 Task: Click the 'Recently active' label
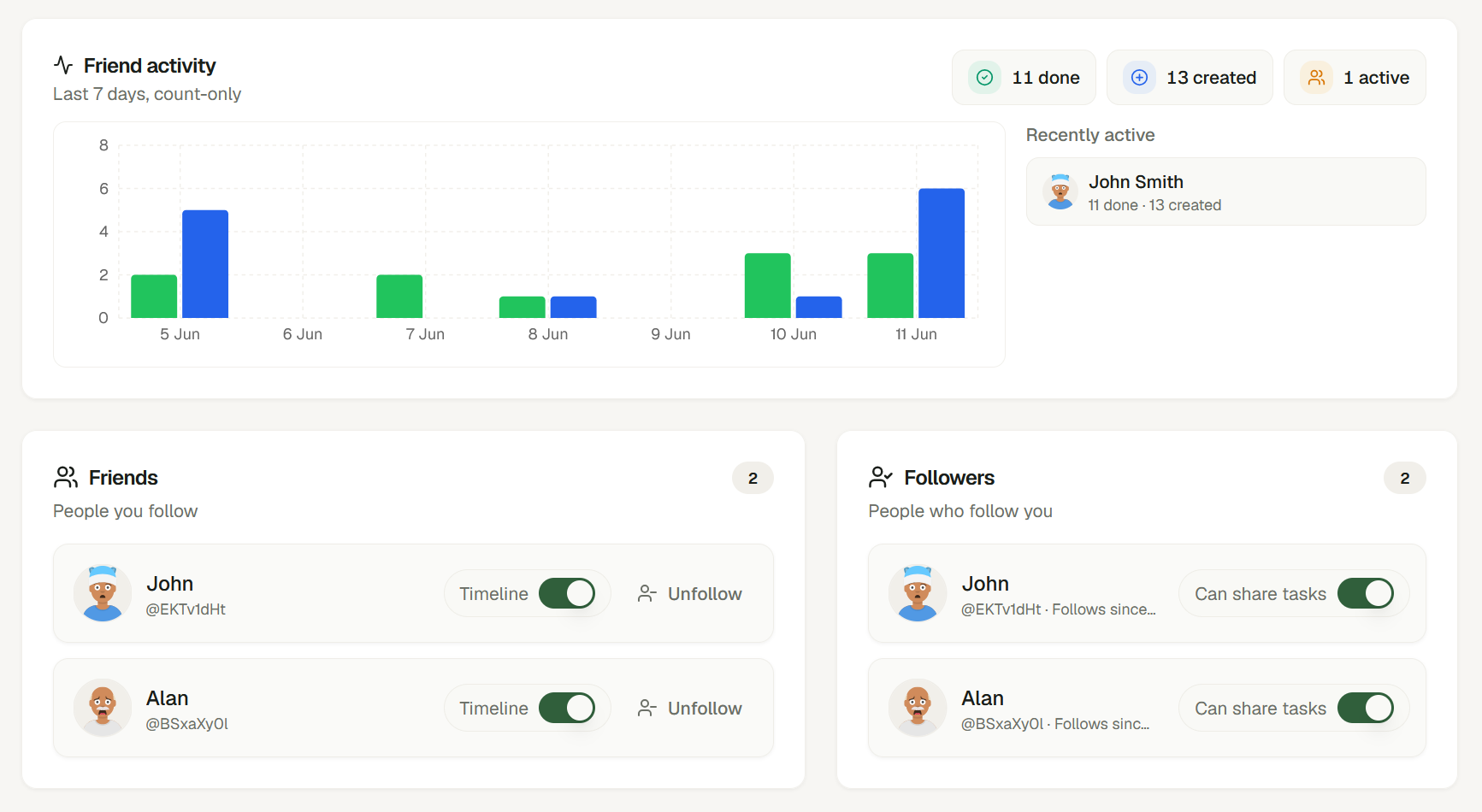click(1090, 135)
